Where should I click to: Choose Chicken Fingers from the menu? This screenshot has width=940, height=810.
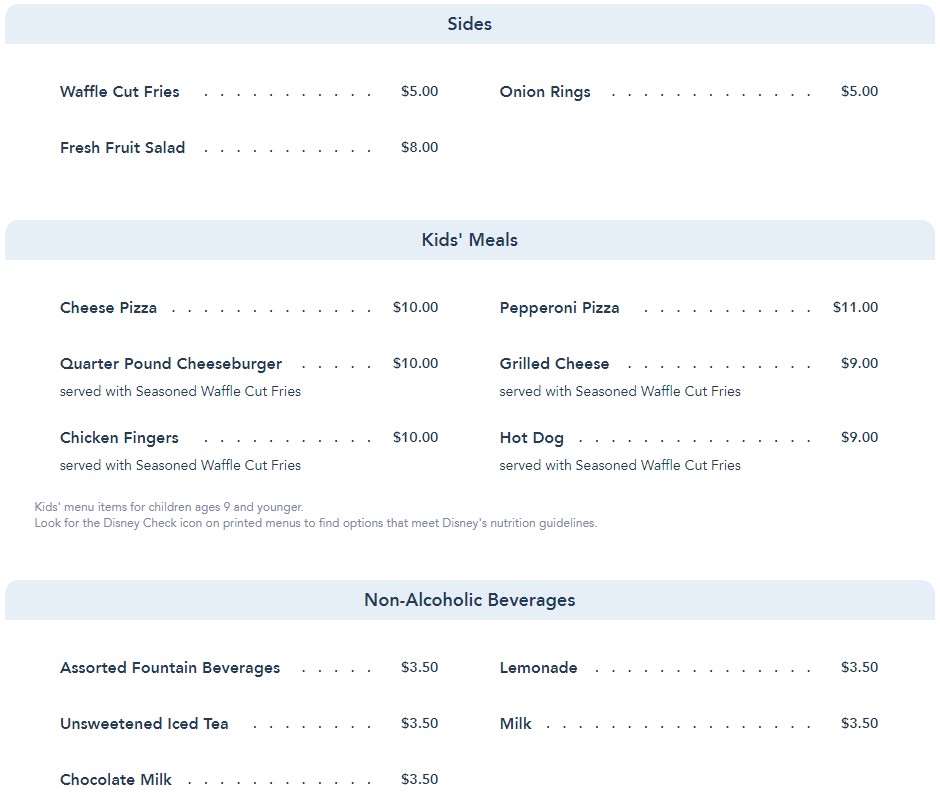coord(119,438)
